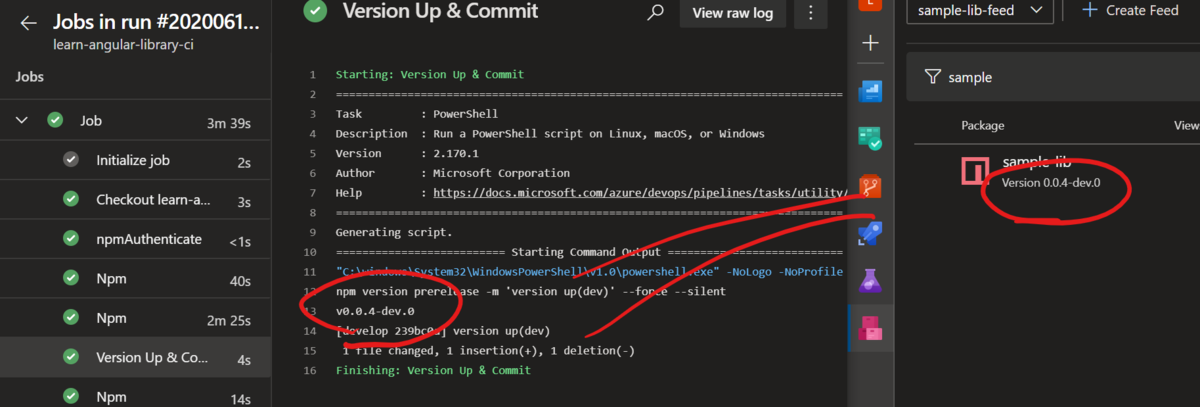Go back using the left arrow
This screenshot has width=1200, height=407.
point(28,23)
